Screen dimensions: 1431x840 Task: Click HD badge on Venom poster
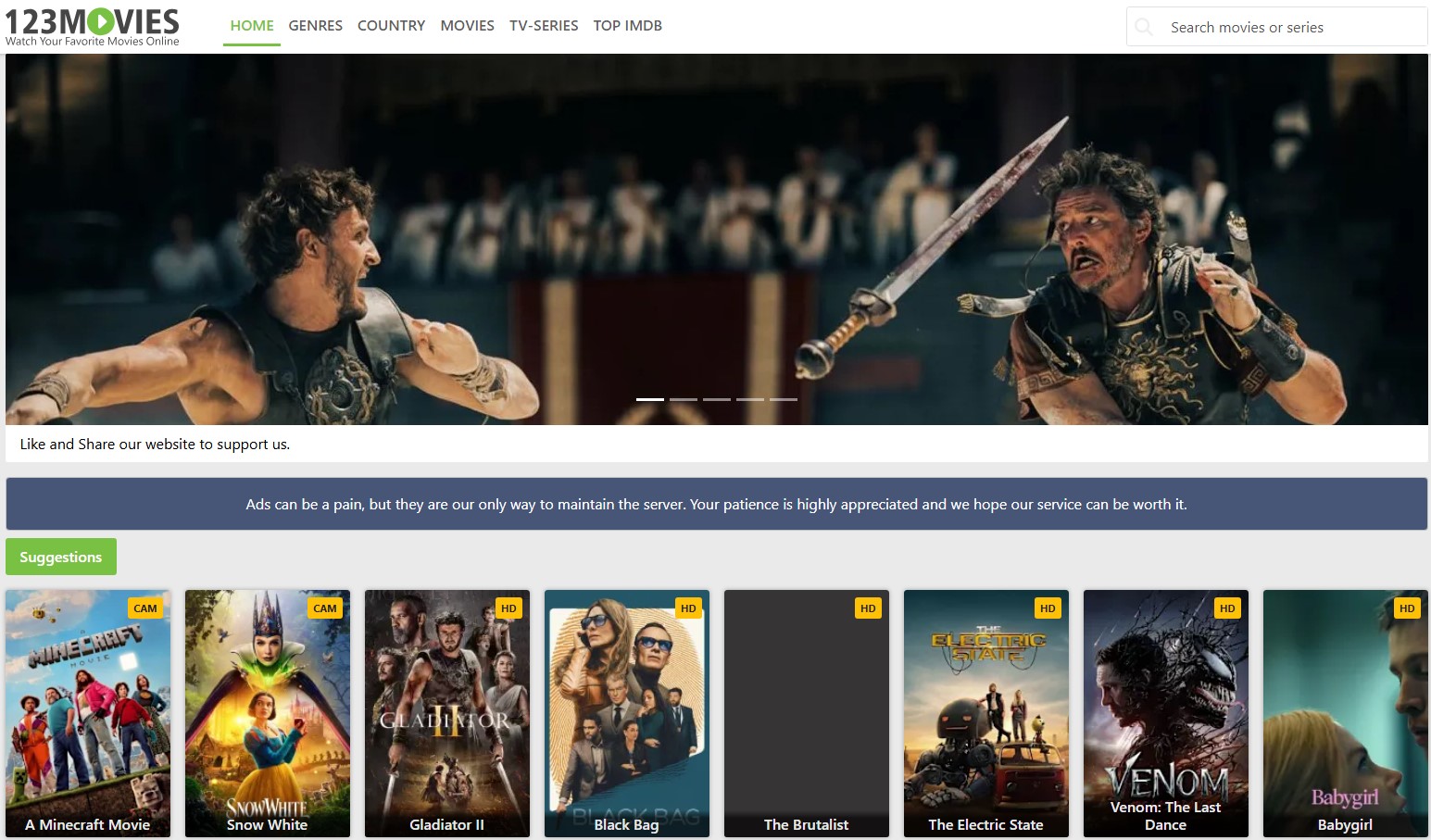(x=1227, y=608)
